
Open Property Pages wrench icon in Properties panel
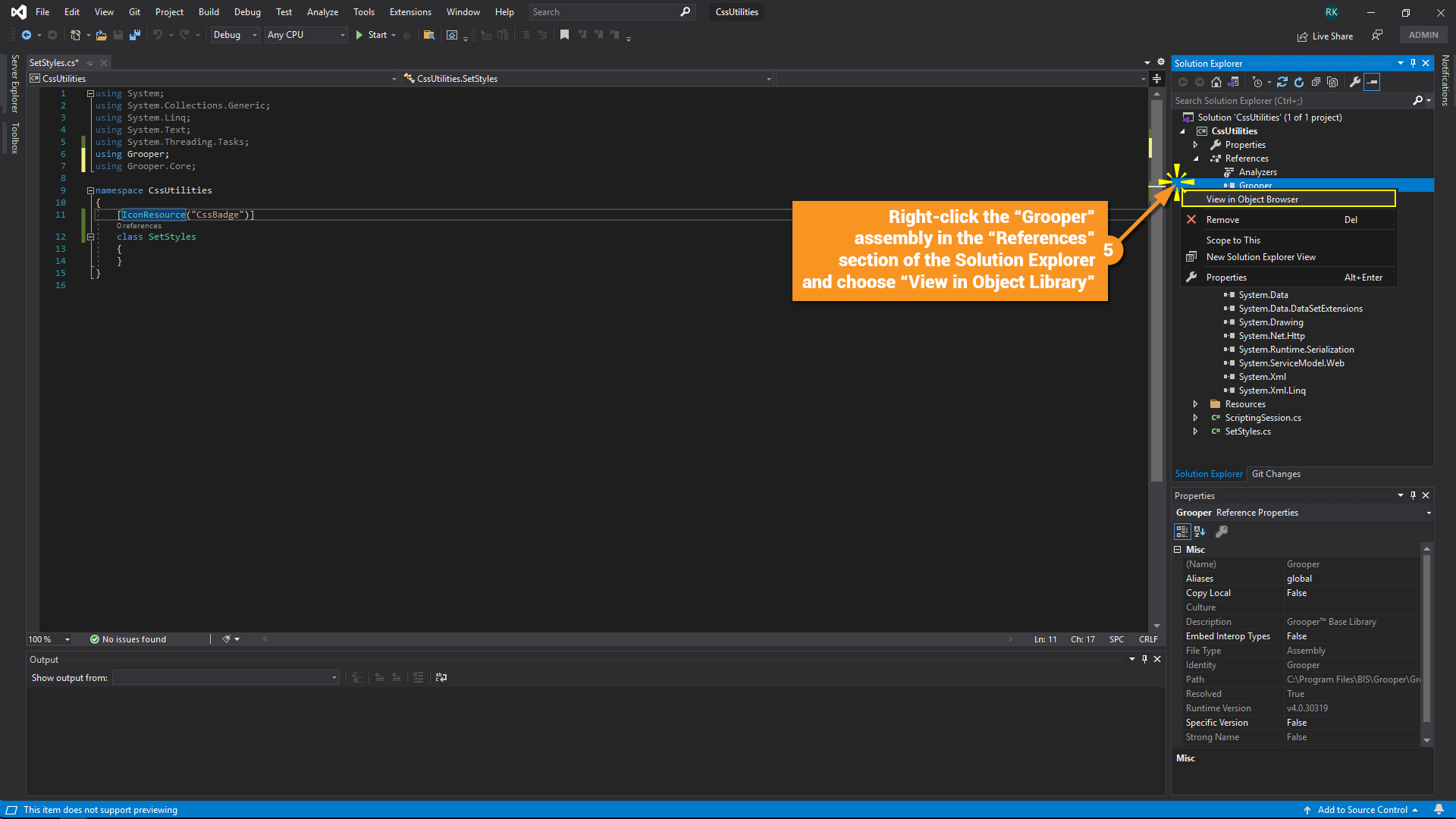[x=1222, y=532]
